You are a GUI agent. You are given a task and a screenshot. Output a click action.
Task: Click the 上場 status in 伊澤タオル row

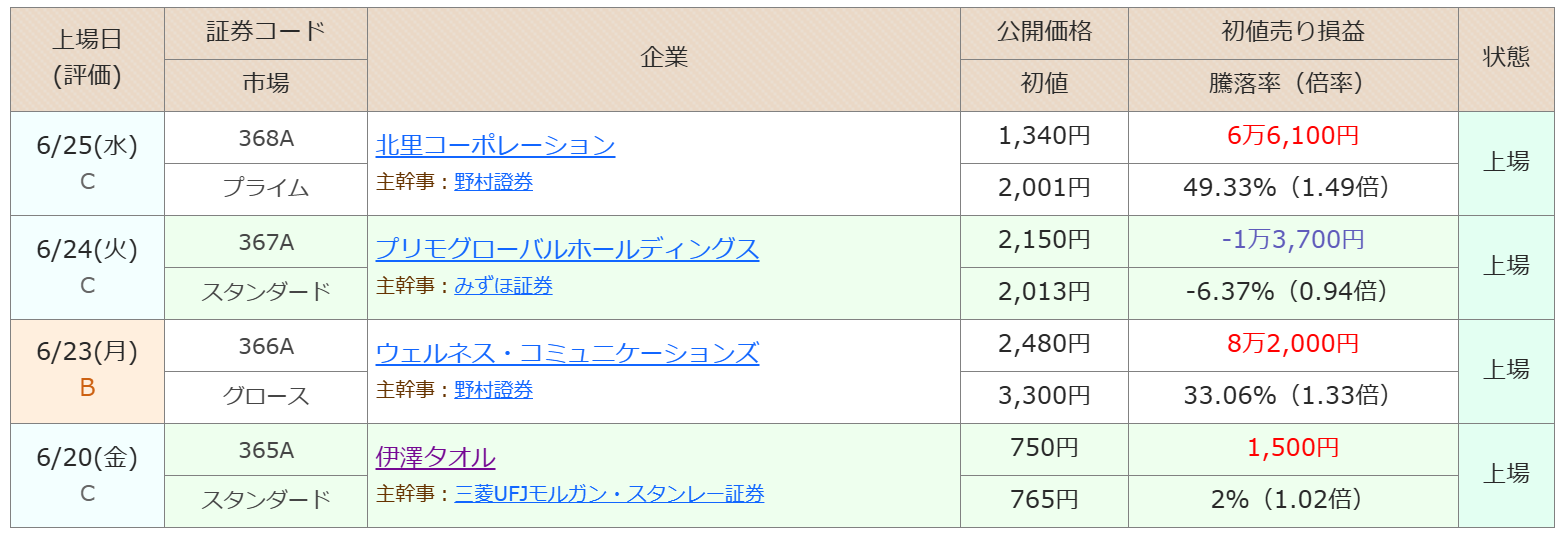(1506, 476)
